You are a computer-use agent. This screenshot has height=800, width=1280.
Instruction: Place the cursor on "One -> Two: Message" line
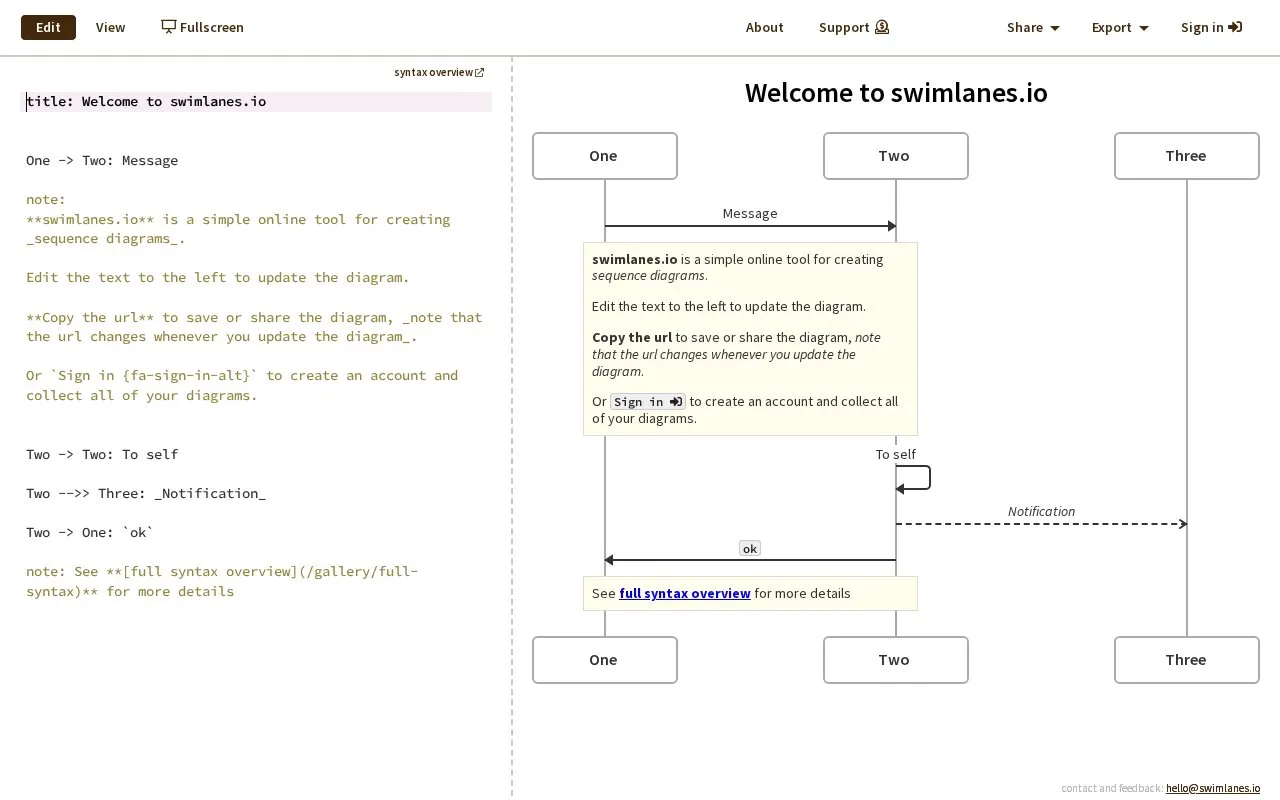102,160
